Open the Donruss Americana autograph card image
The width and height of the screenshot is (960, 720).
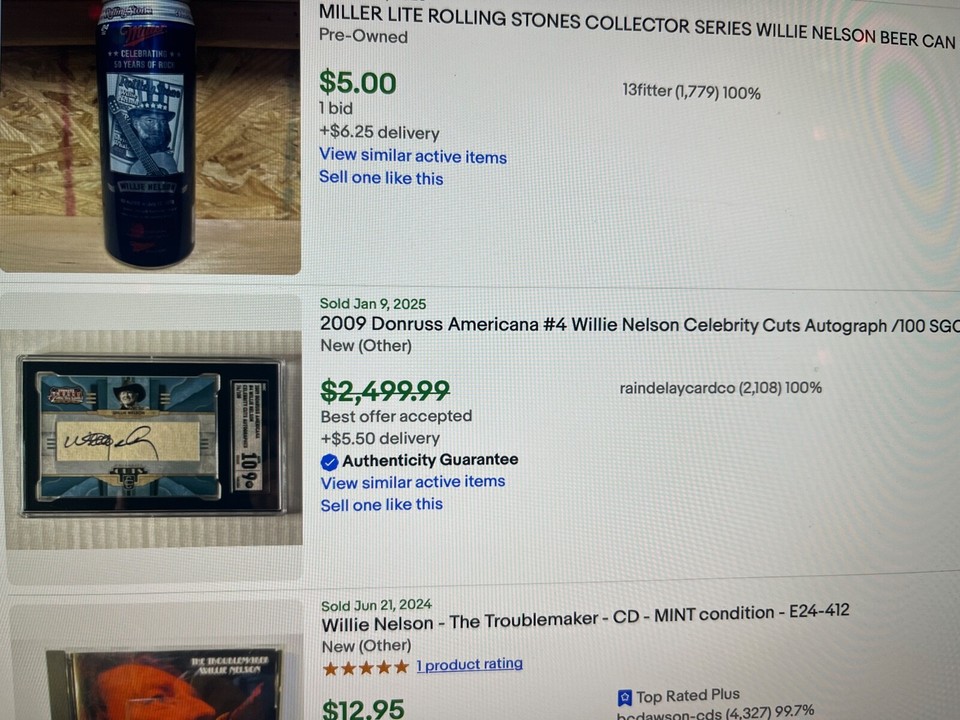153,438
